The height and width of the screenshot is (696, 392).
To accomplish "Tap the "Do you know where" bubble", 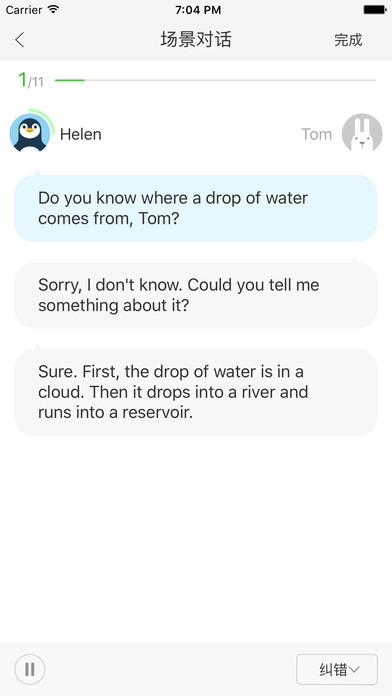I will [196, 208].
